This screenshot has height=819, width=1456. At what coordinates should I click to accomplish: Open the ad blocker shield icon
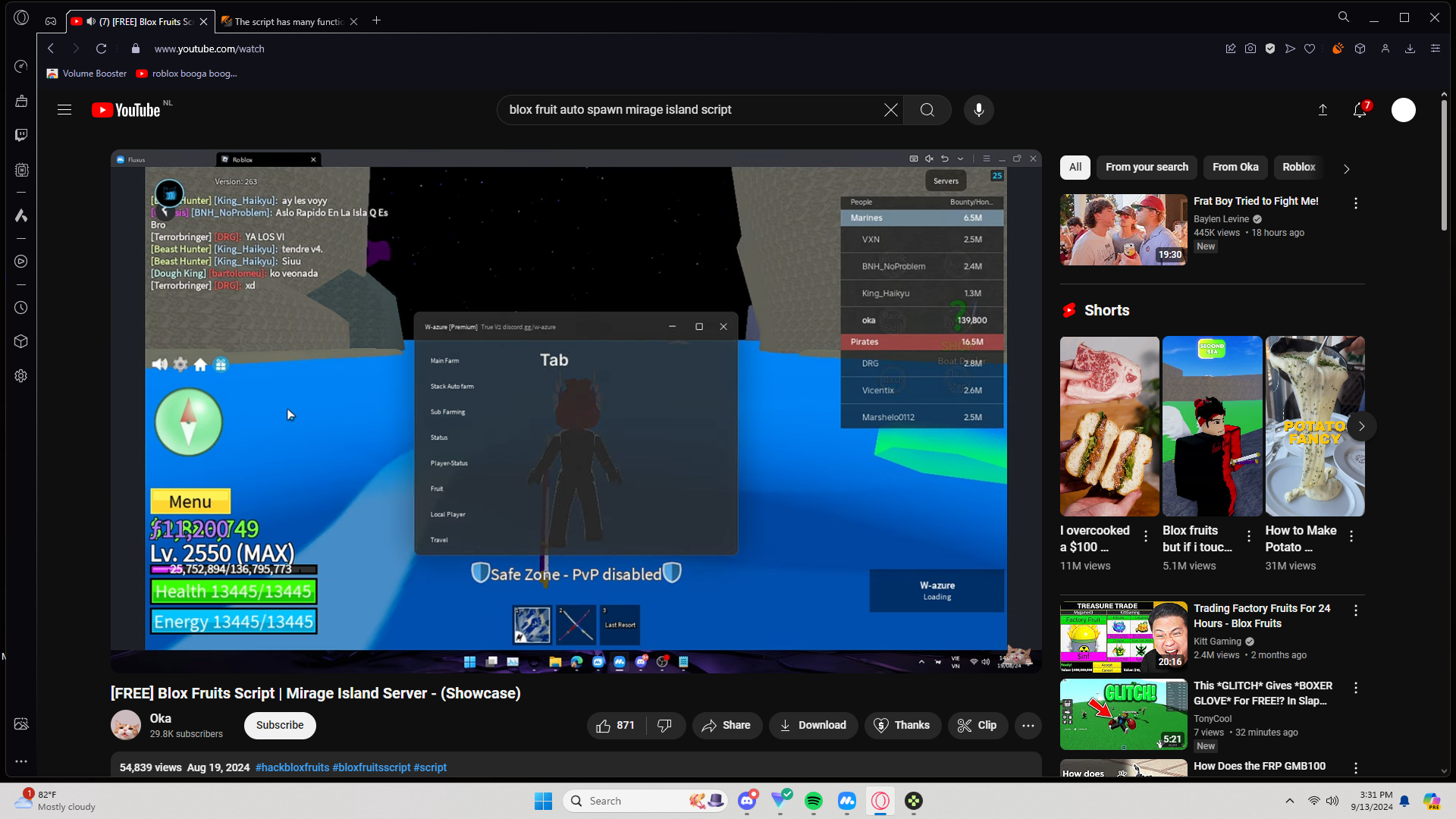(1270, 49)
